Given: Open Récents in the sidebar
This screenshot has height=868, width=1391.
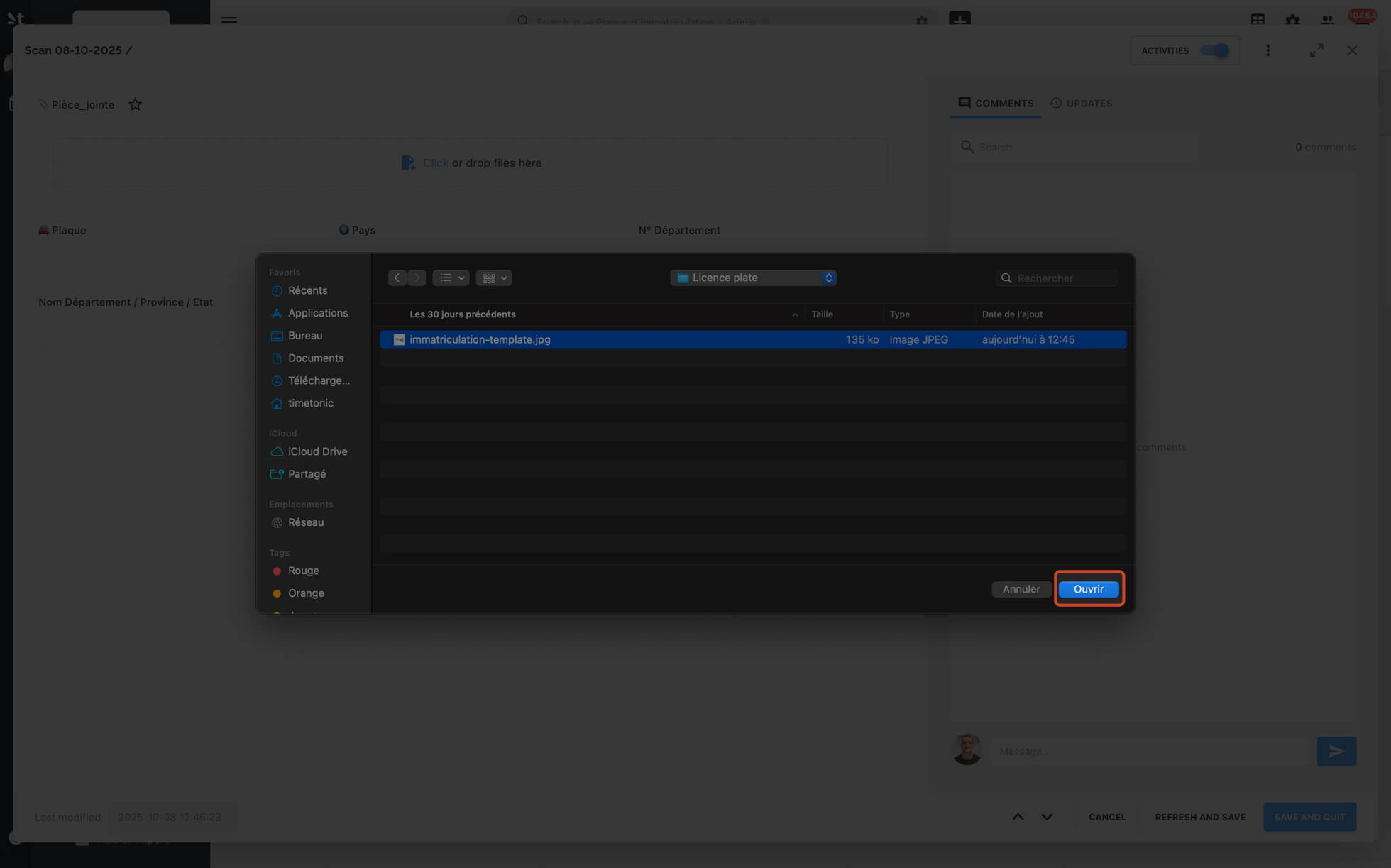Looking at the screenshot, I should tap(307, 290).
